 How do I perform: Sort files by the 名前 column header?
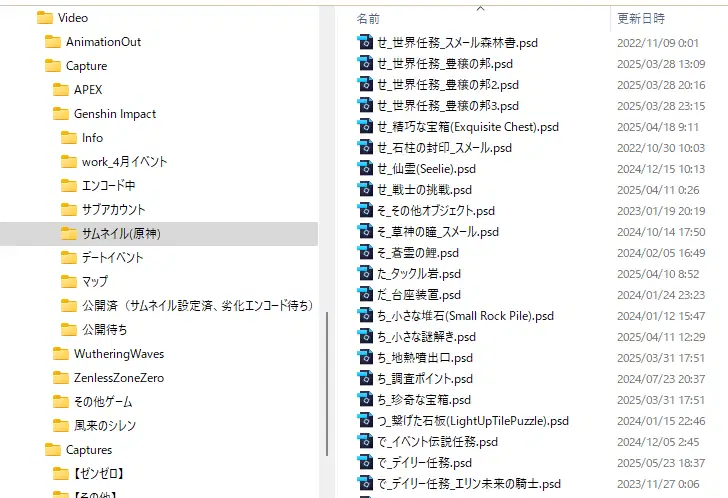(368, 19)
